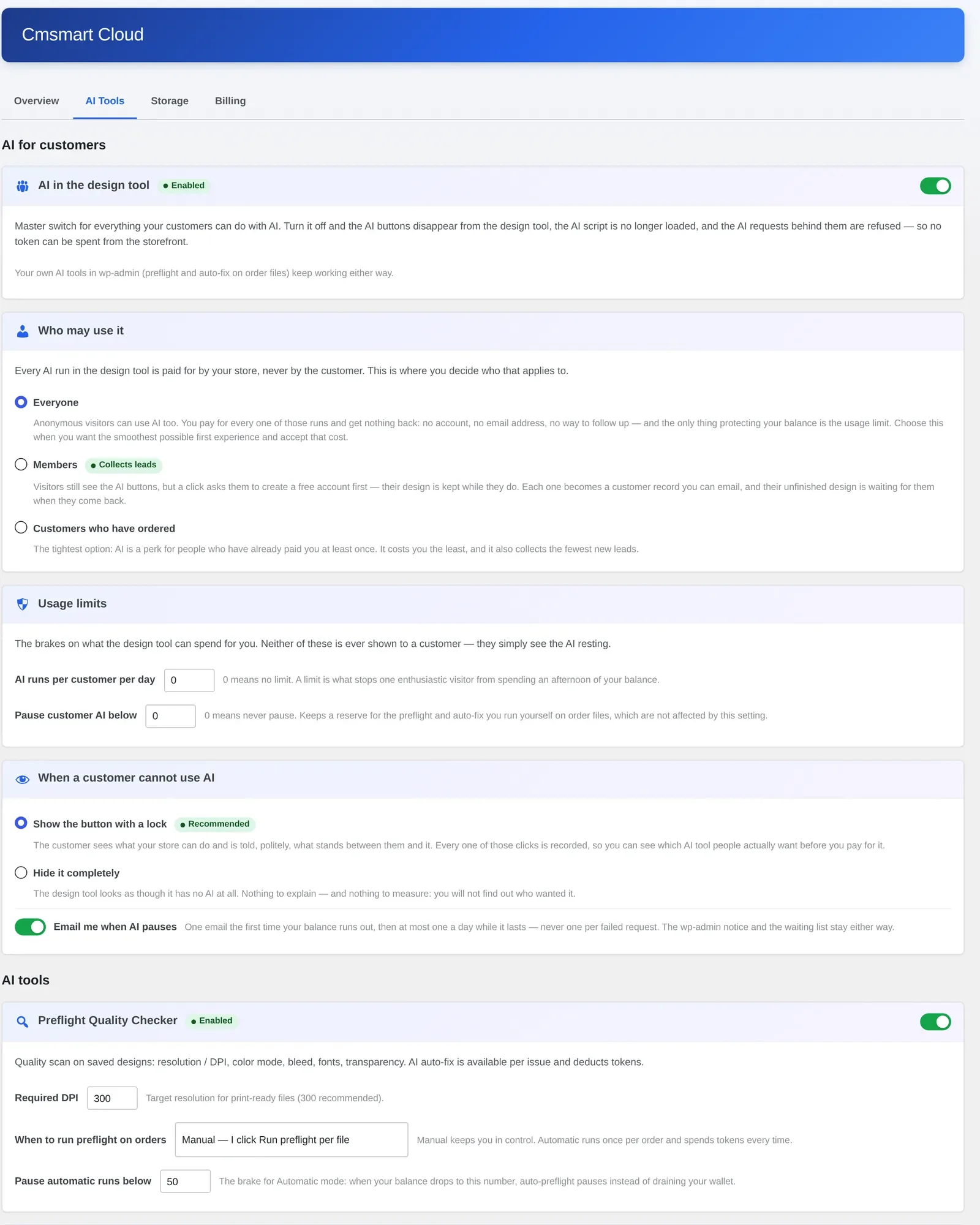Select Customers who have ordered radio option
980x1225 pixels.
coord(21,527)
